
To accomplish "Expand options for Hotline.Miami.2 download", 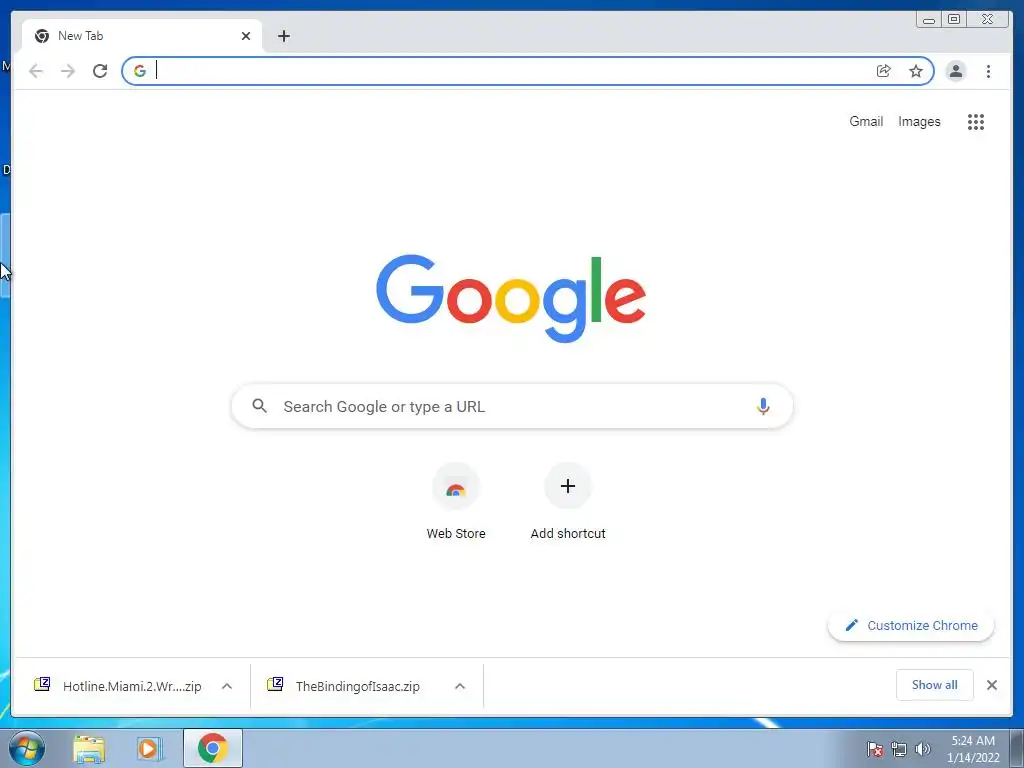I will (x=227, y=686).
